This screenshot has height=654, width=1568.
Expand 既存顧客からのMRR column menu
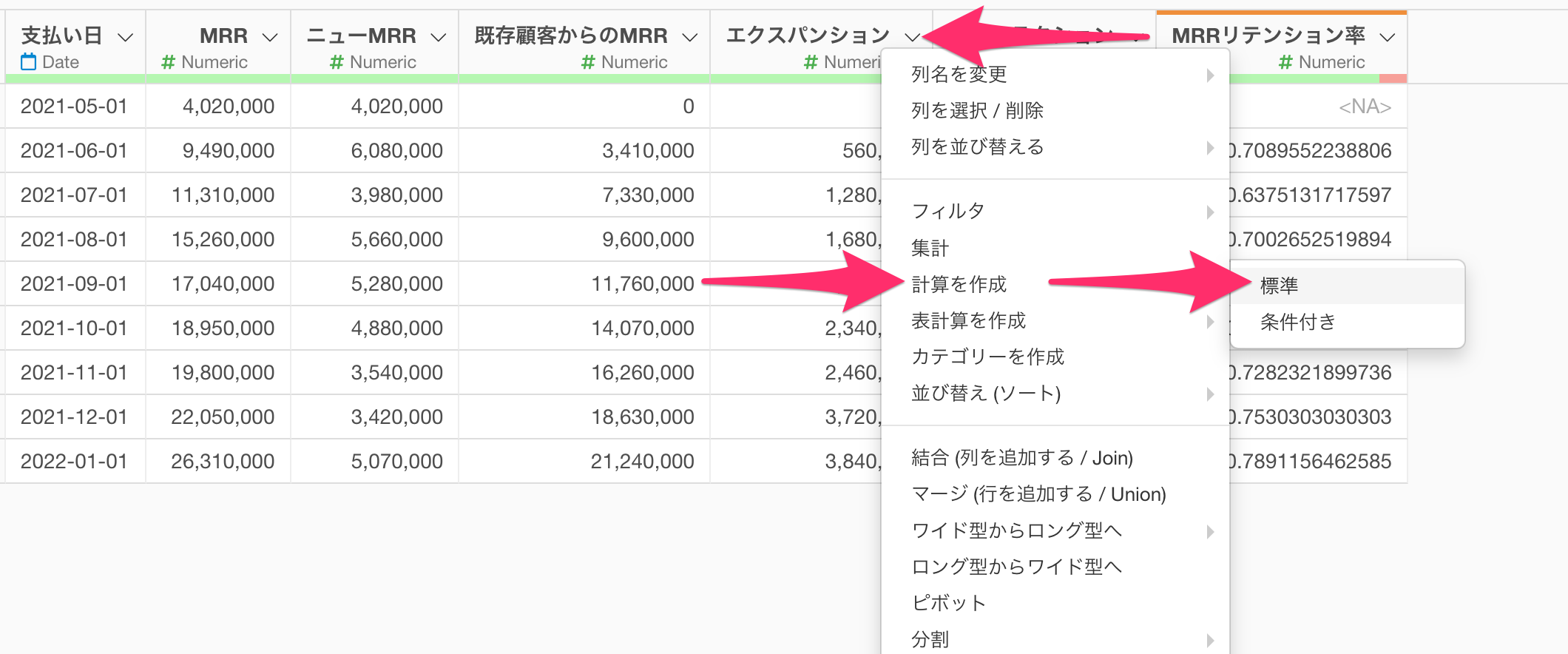tap(690, 36)
